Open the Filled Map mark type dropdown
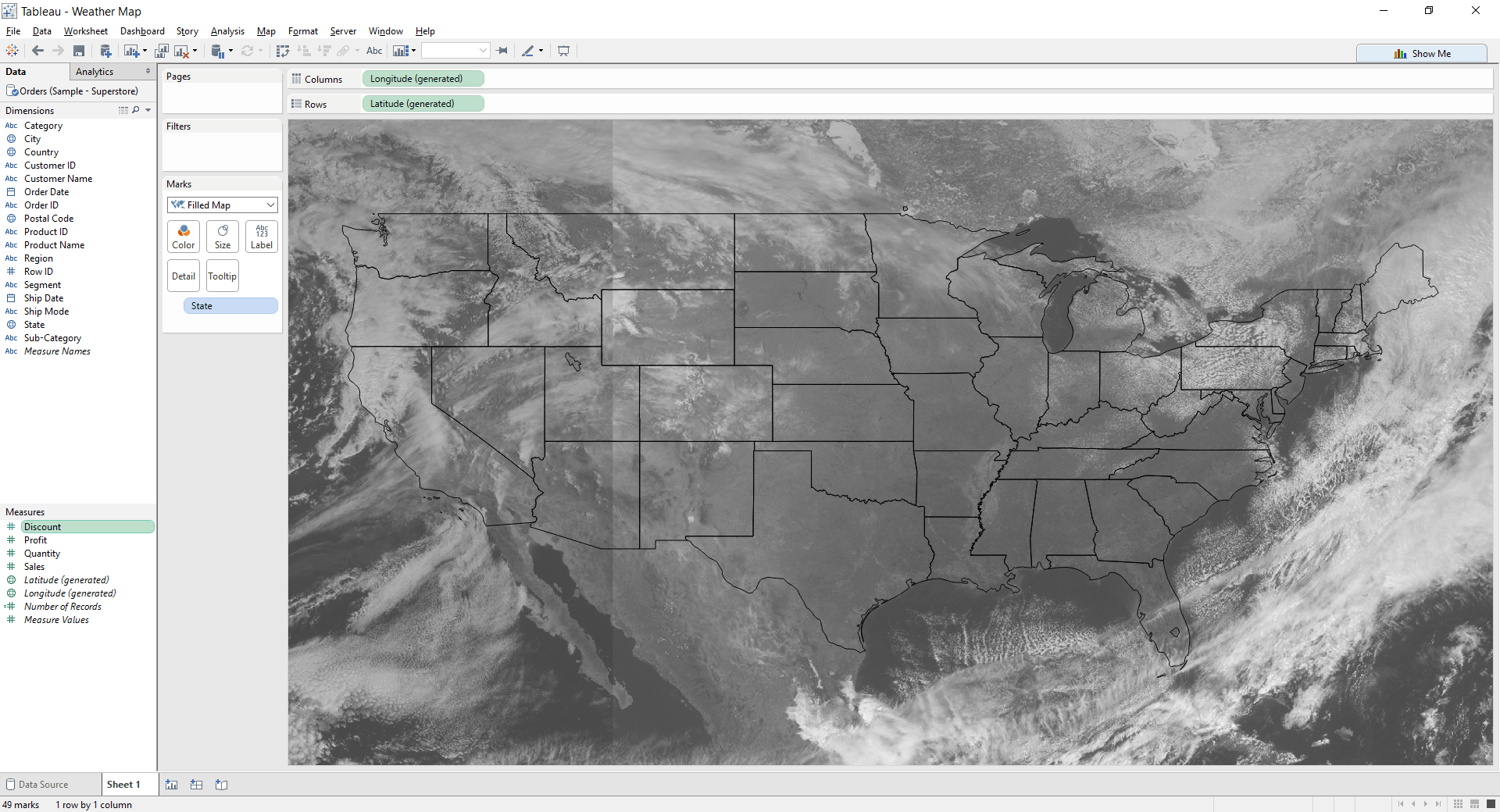The height and width of the screenshot is (812, 1500). tap(269, 205)
